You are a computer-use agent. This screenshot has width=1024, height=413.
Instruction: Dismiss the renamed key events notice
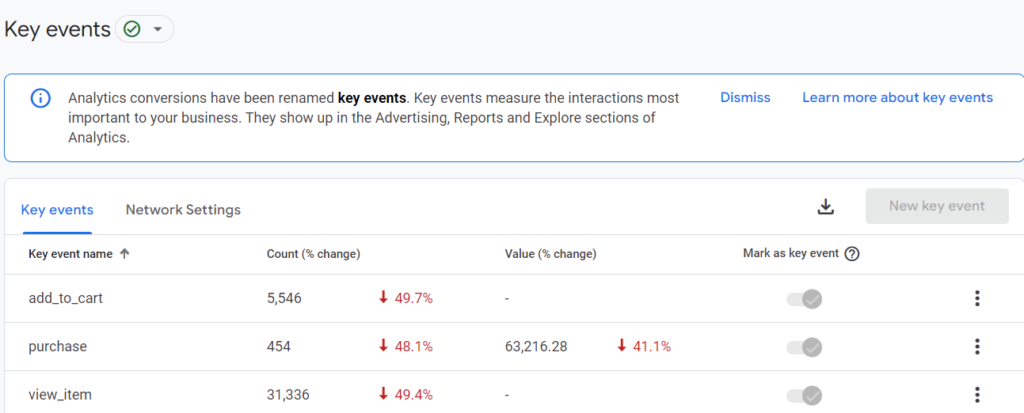tap(745, 97)
